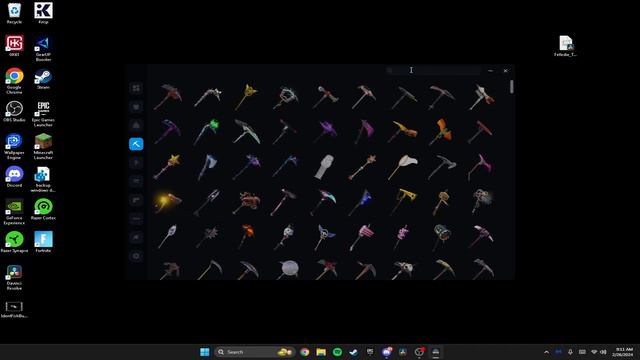Show hidden system tray icons
Viewport: 640px width, 360px height.
click(x=546, y=352)
